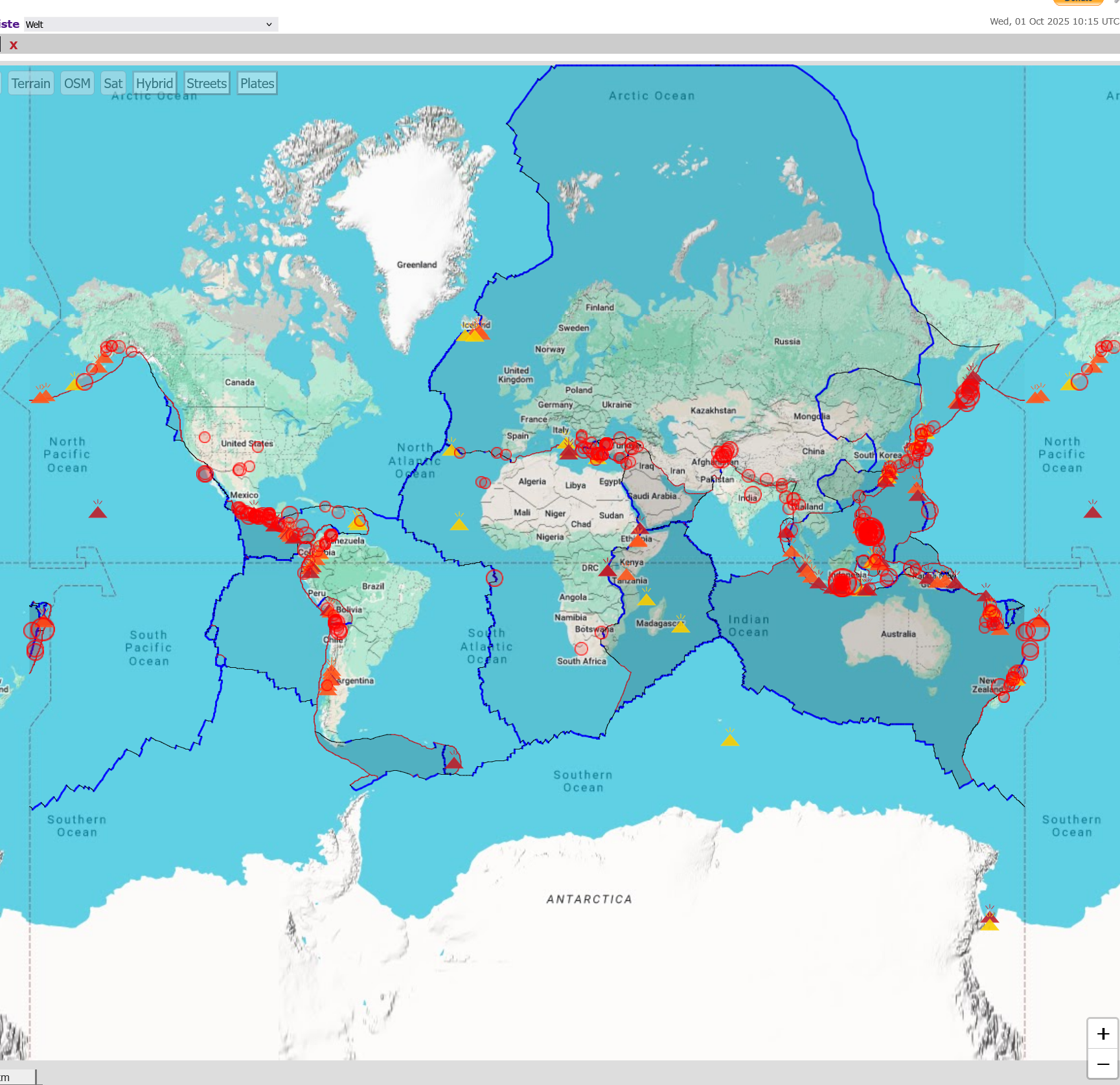The width and height of the screenshot is (1120, 1085).
Task: Click the earthquake circle left of United States label
Action: tap(205, 437)
